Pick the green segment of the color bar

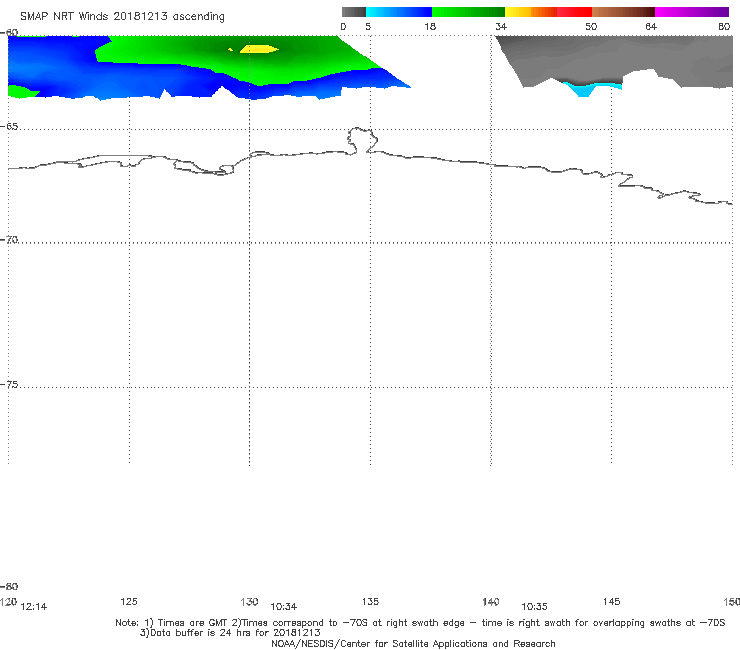(468, 12)
